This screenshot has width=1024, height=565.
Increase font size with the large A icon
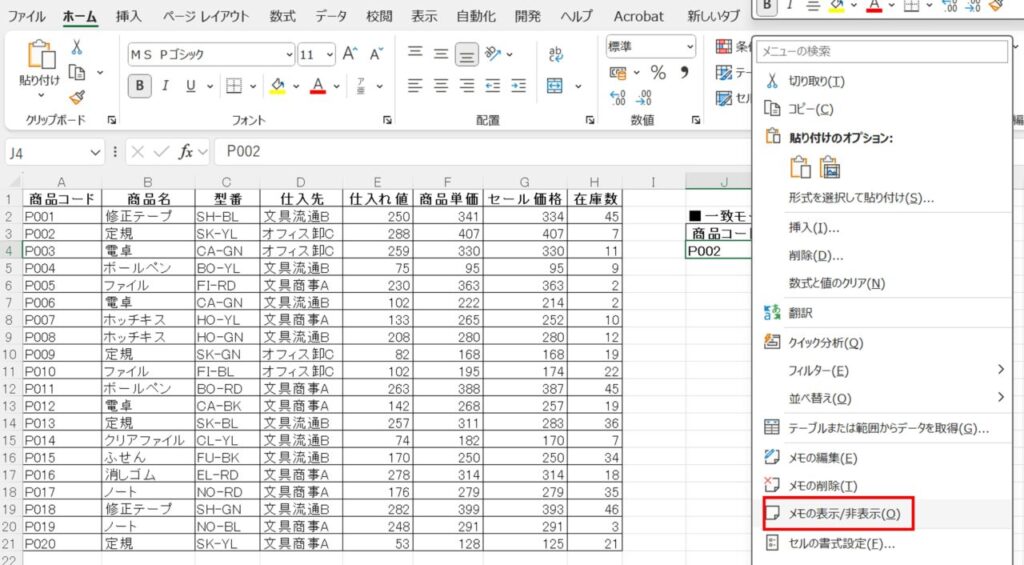tap(350, 54)
